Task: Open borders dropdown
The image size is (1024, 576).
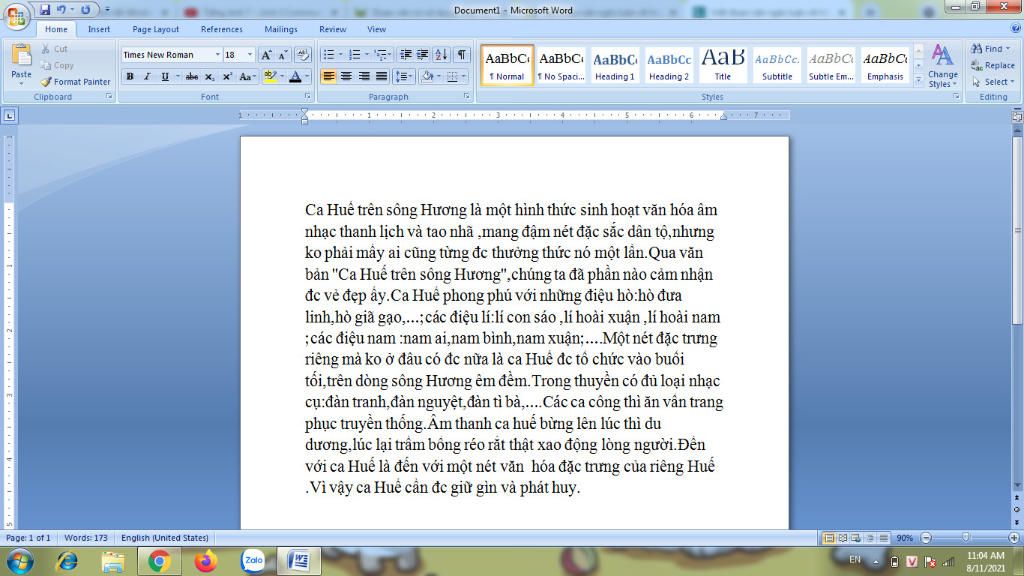Action: [x=464, y=76]
